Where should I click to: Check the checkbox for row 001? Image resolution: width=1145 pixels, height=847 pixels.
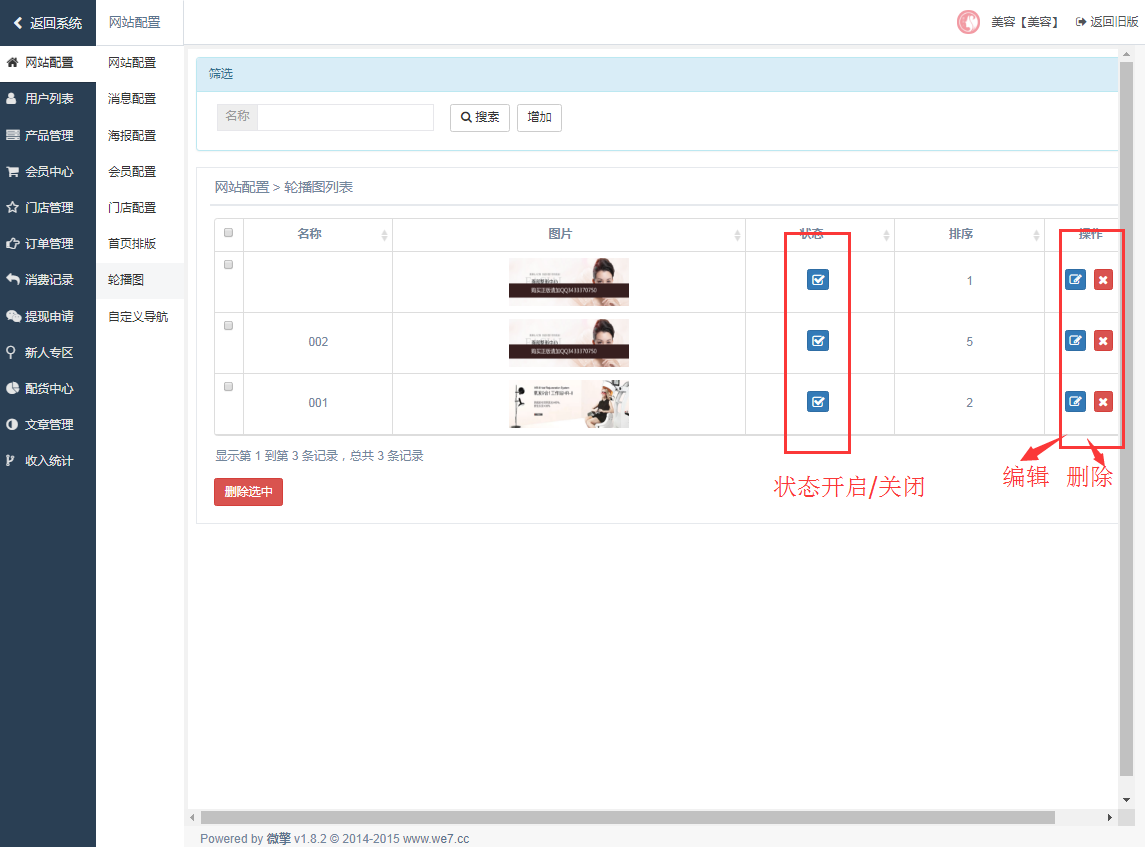click(x=229, y=387)
